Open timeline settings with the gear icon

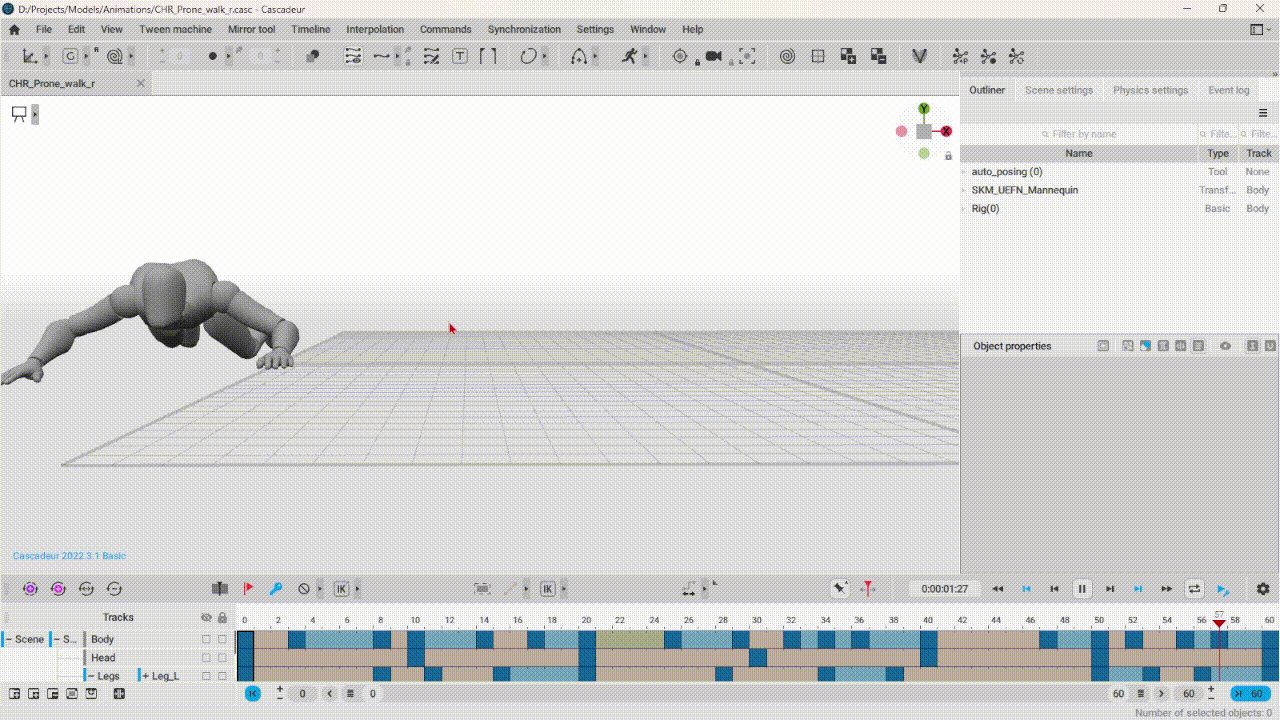click(x=1263, y=589)
